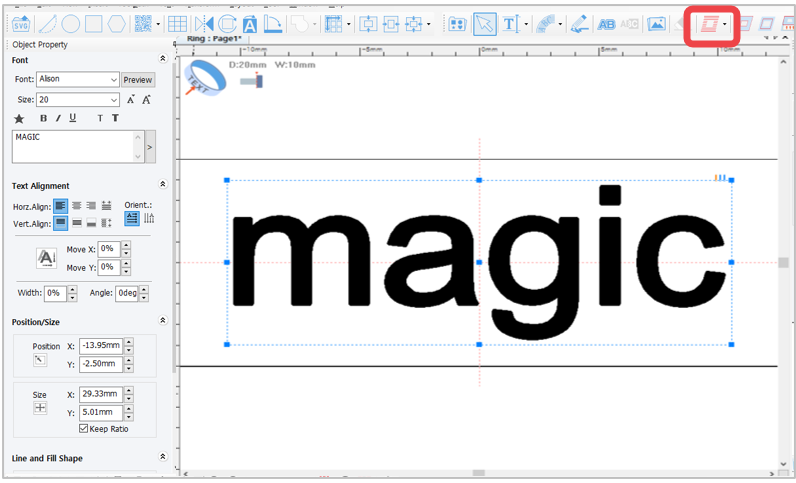Screen dimensions: 796x483
Task: Collapse the Position/Size section
Action: (162, 320)
